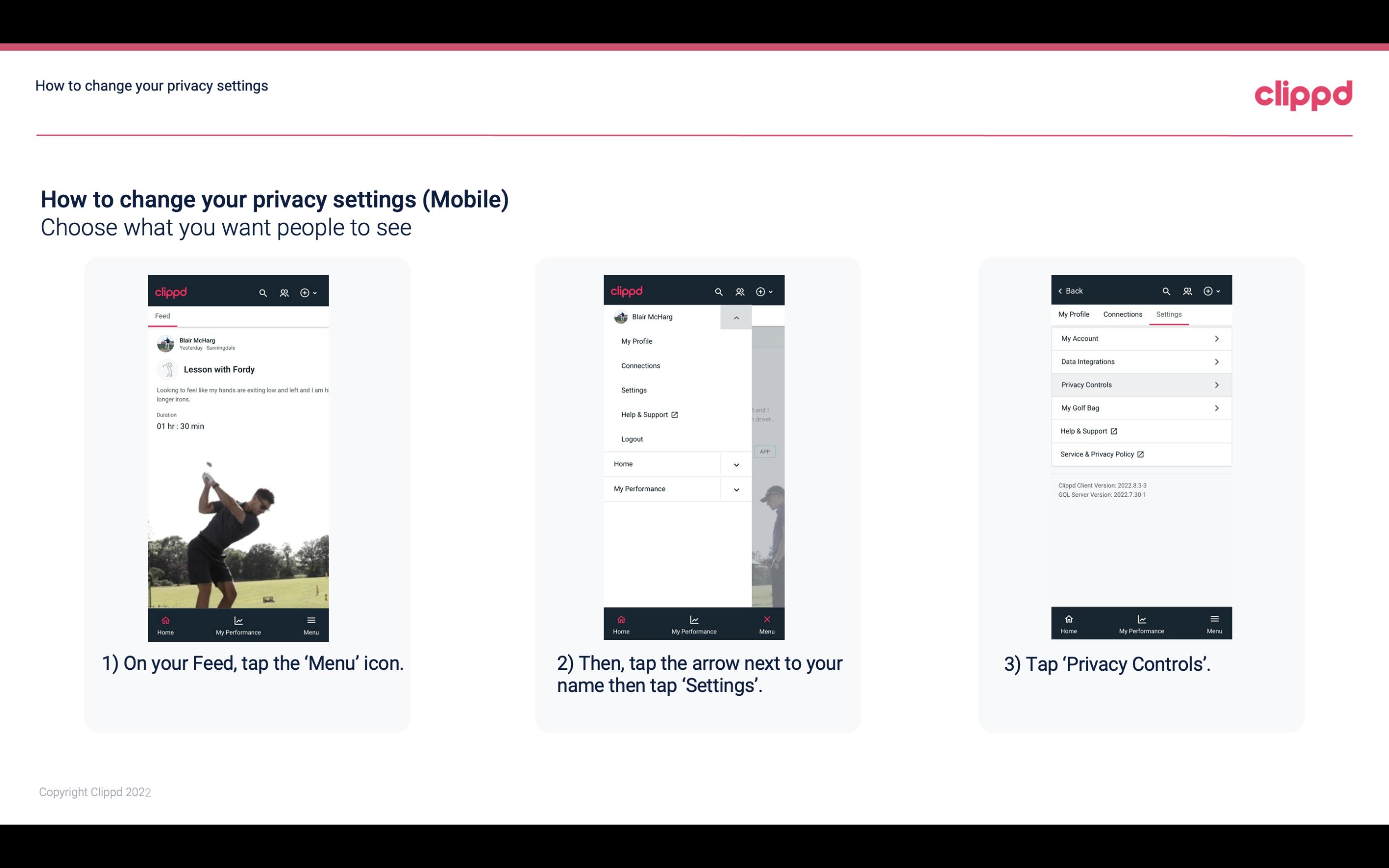Tap the My Performance icon in navigation
The width and height of the screenshot is (1389, 868).
[x=239, y=624]
